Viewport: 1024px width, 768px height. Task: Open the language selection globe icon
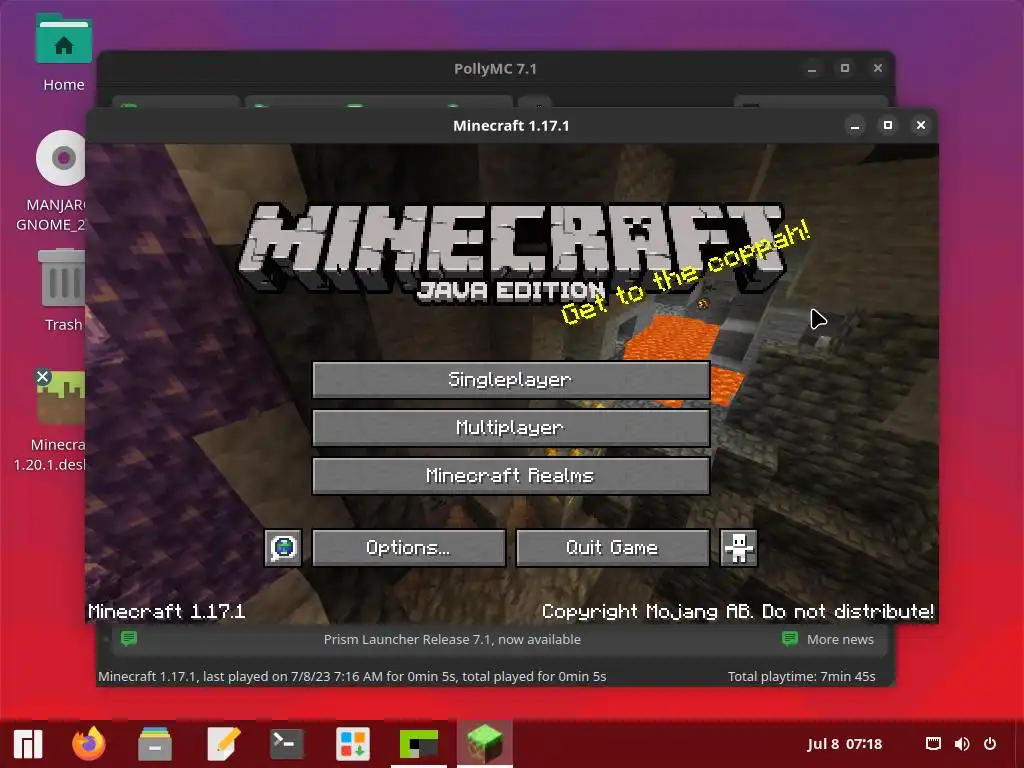point(283,547)
